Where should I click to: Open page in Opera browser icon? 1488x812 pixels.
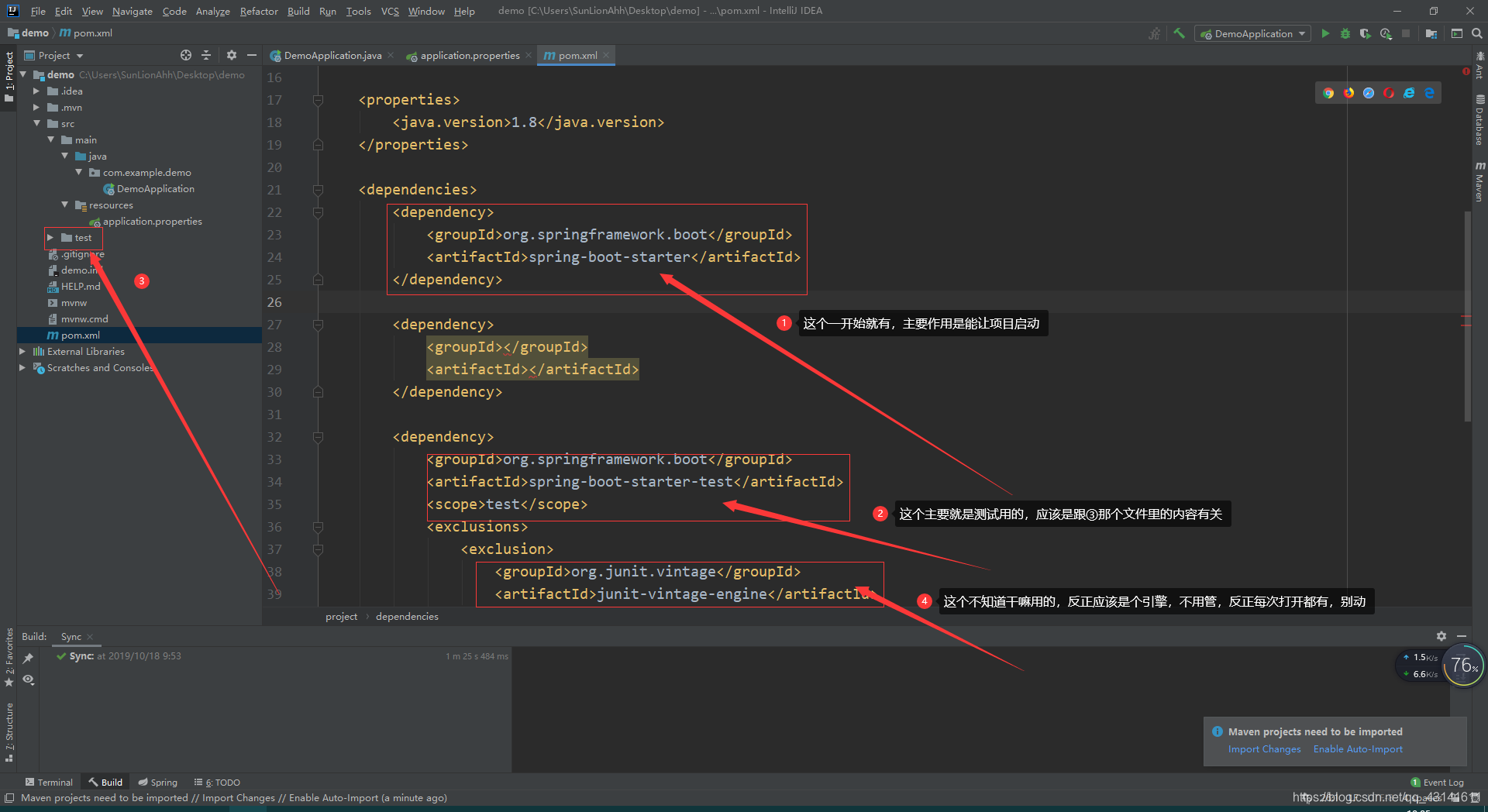(1389, 93)
